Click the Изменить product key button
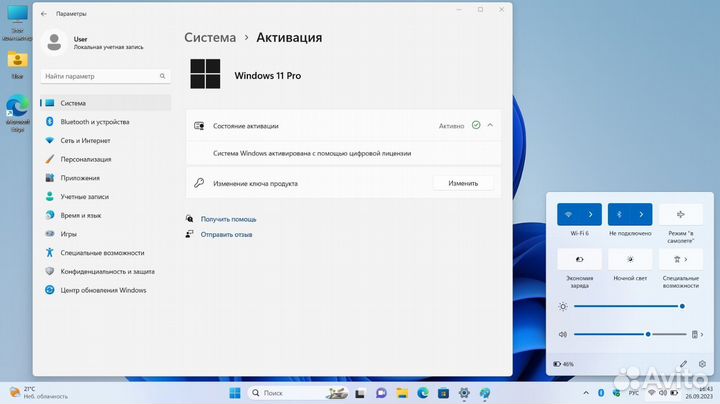Viewport: 720px width, 404px height. coord(463,183)
